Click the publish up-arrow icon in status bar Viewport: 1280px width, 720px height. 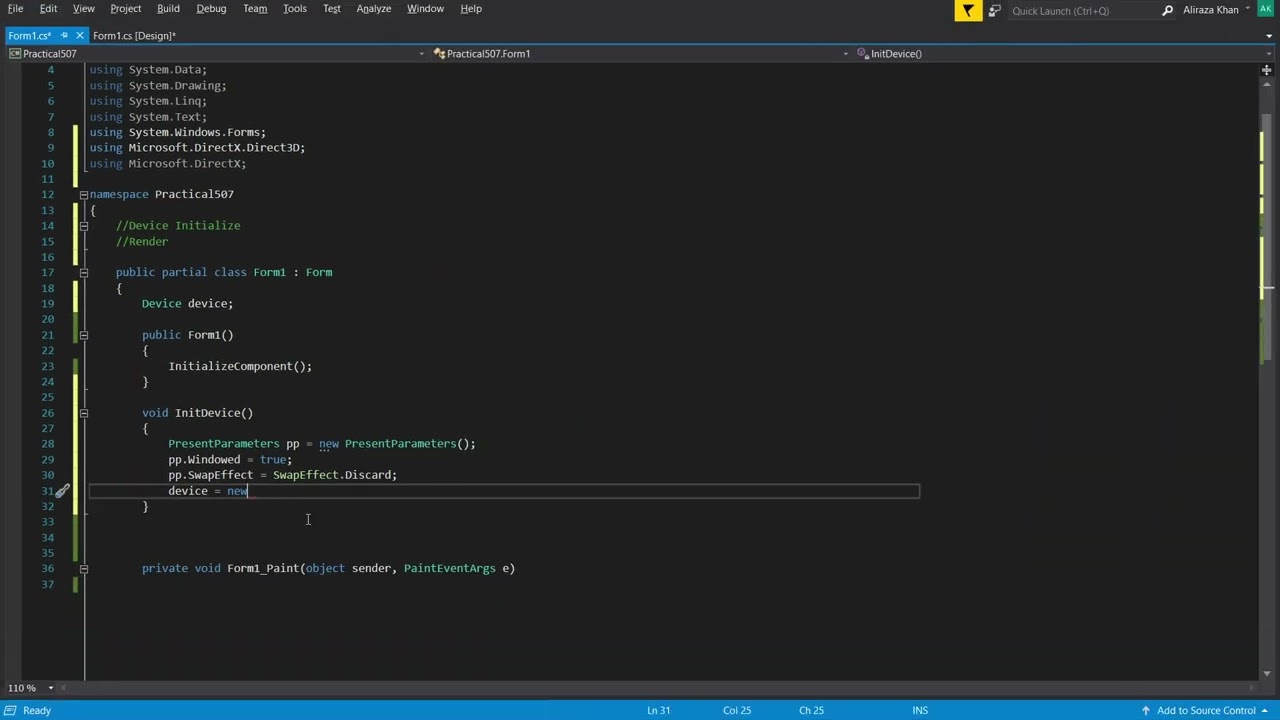1146,710
